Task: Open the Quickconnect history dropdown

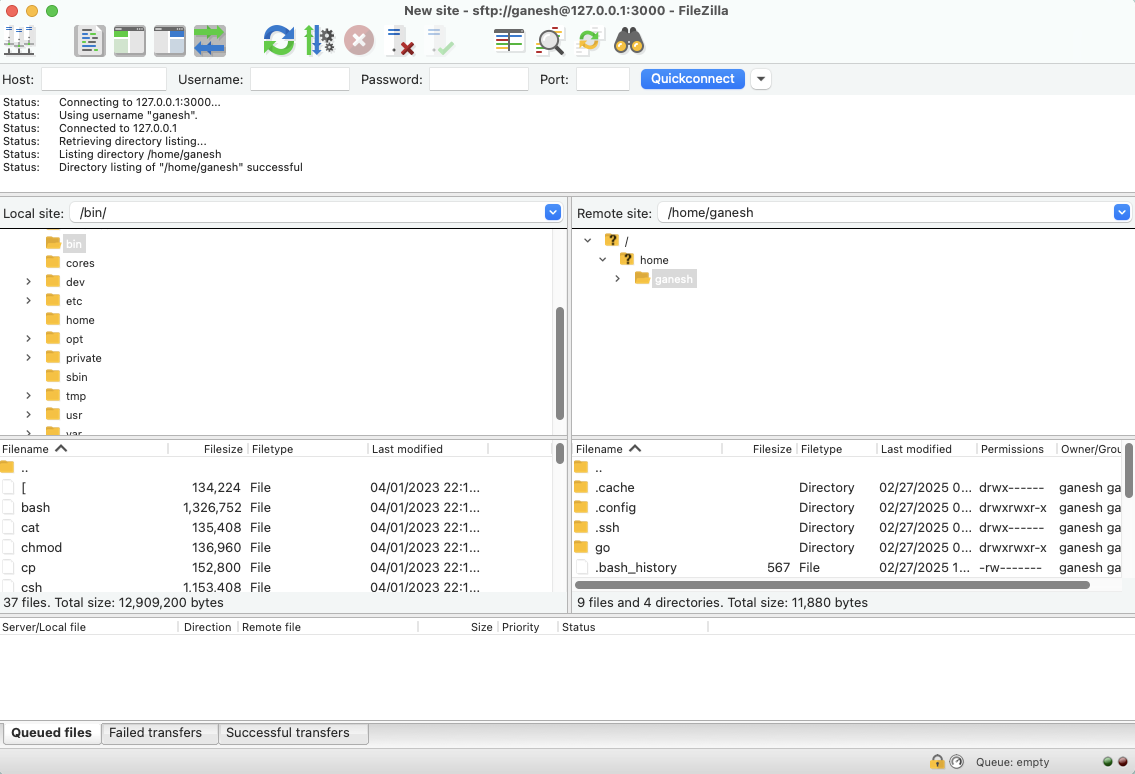Action: [x=761, y=79]
